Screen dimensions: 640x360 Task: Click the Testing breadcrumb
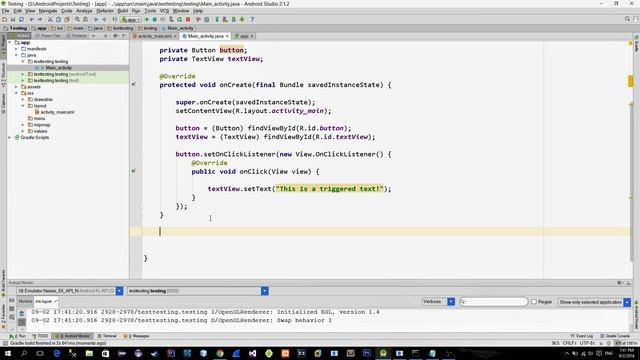tap(15, 28)
